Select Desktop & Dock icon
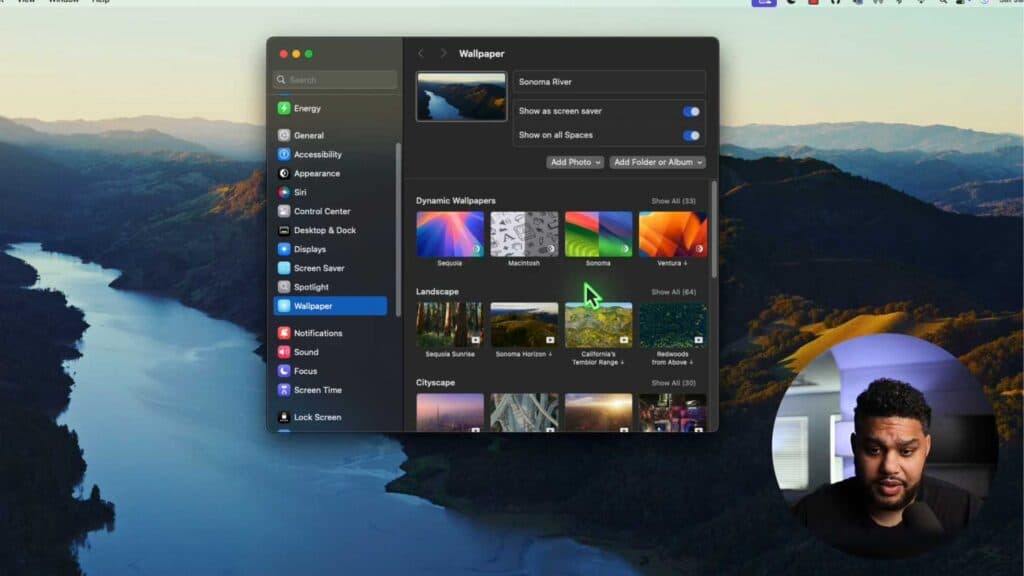Image resolution: width=1024 pixels, height=576 pixels. pos(283,230)
